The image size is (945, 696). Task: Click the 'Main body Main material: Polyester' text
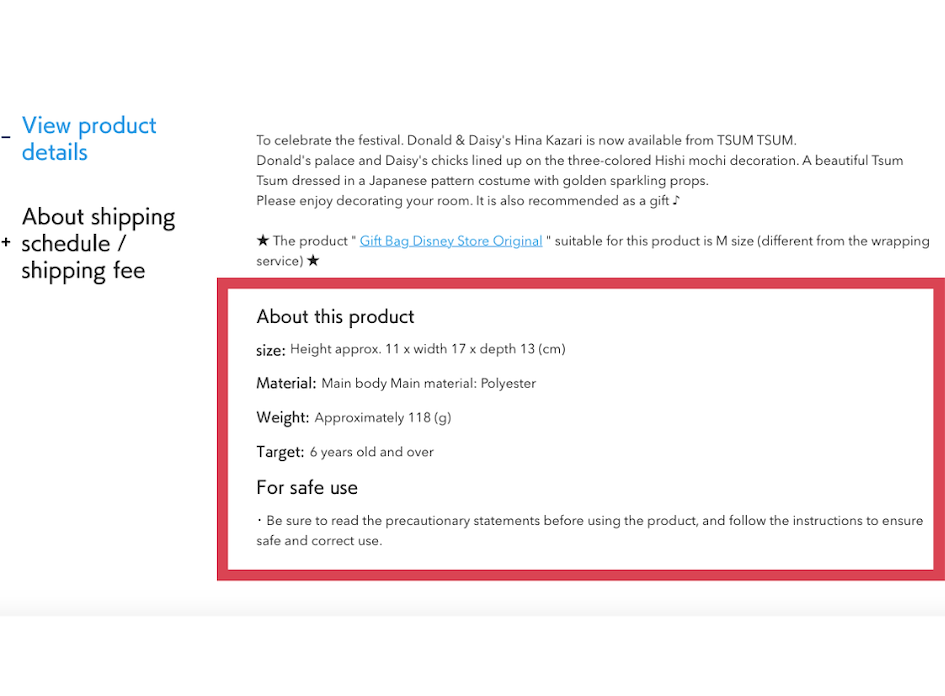point(429,383)
